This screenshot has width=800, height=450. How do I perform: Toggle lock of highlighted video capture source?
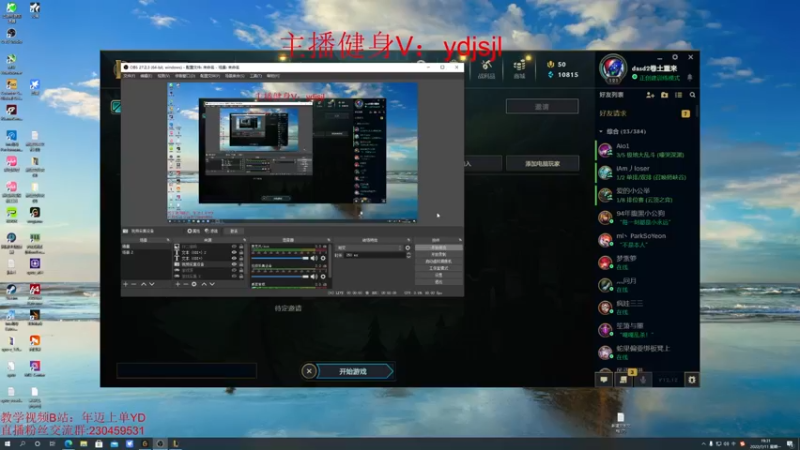pos(241,264)
